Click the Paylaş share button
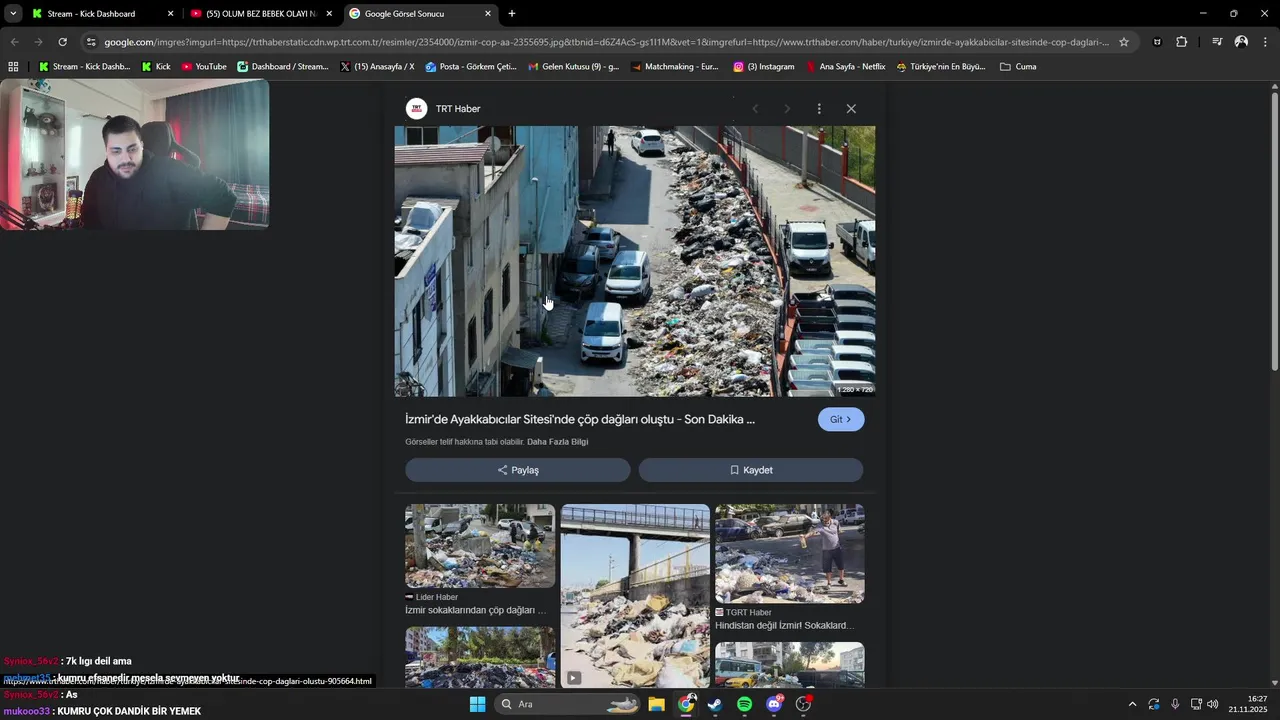 pos(517,470)
